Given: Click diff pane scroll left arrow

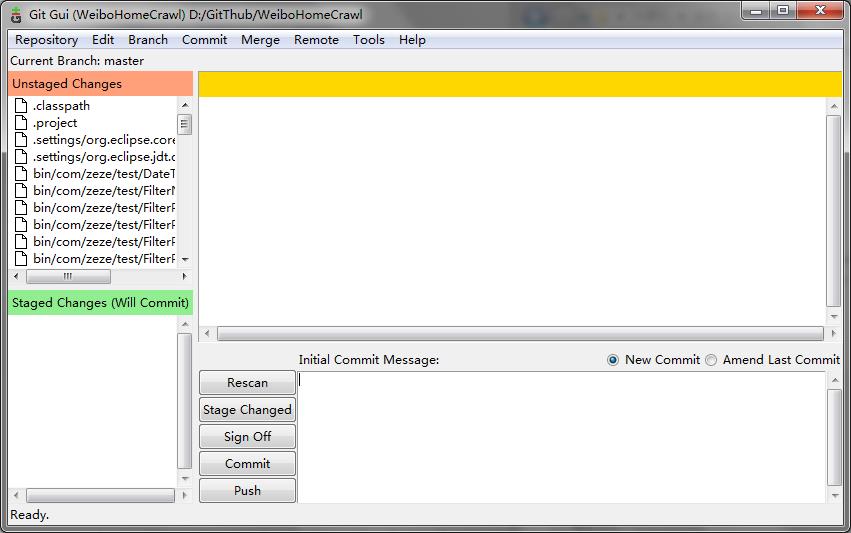Looking at the screenshot, I should point(207,333).
